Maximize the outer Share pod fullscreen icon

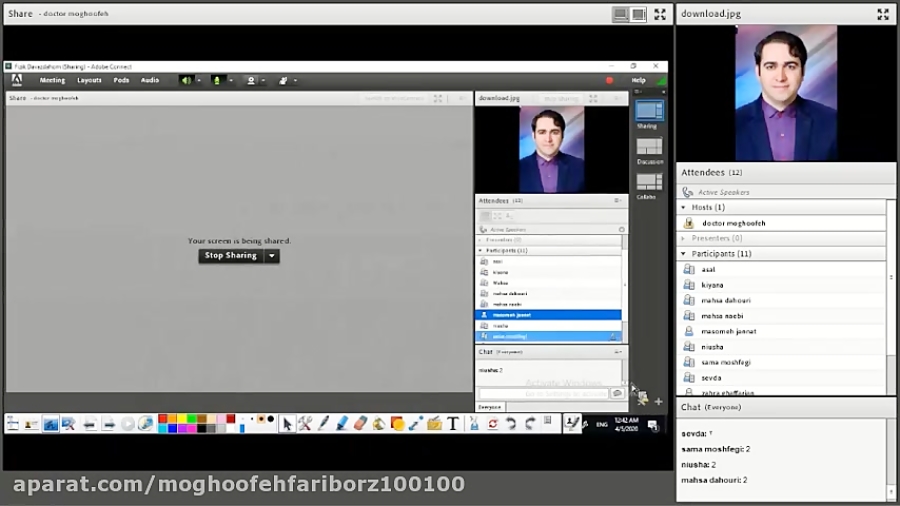pos(660,14)
